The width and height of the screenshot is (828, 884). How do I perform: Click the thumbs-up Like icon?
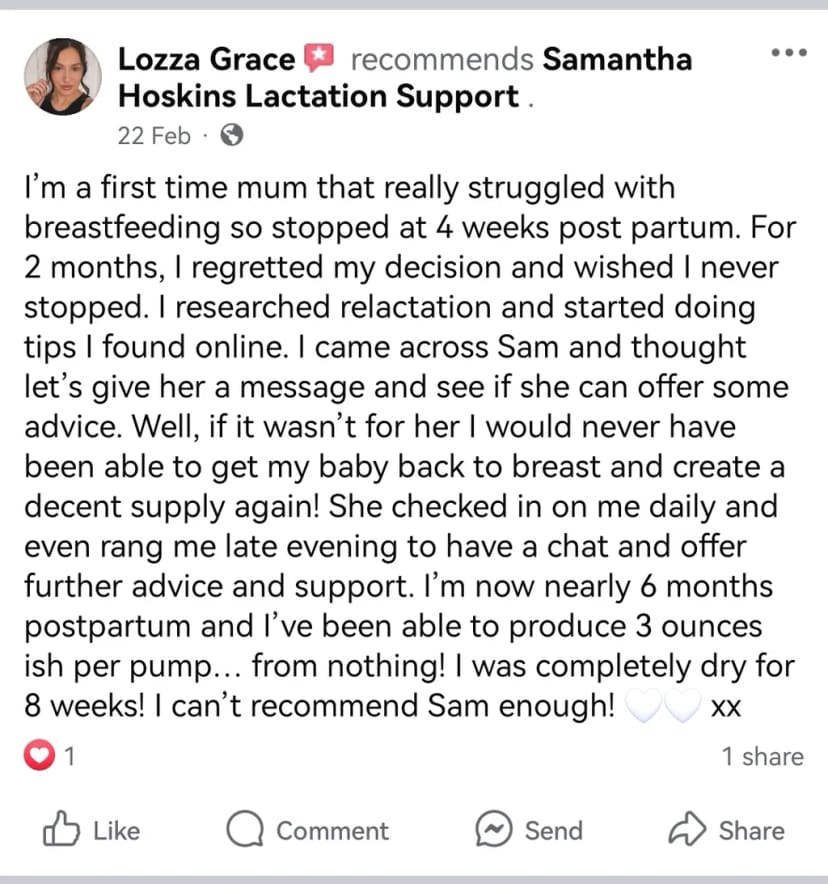click(61, 828)
